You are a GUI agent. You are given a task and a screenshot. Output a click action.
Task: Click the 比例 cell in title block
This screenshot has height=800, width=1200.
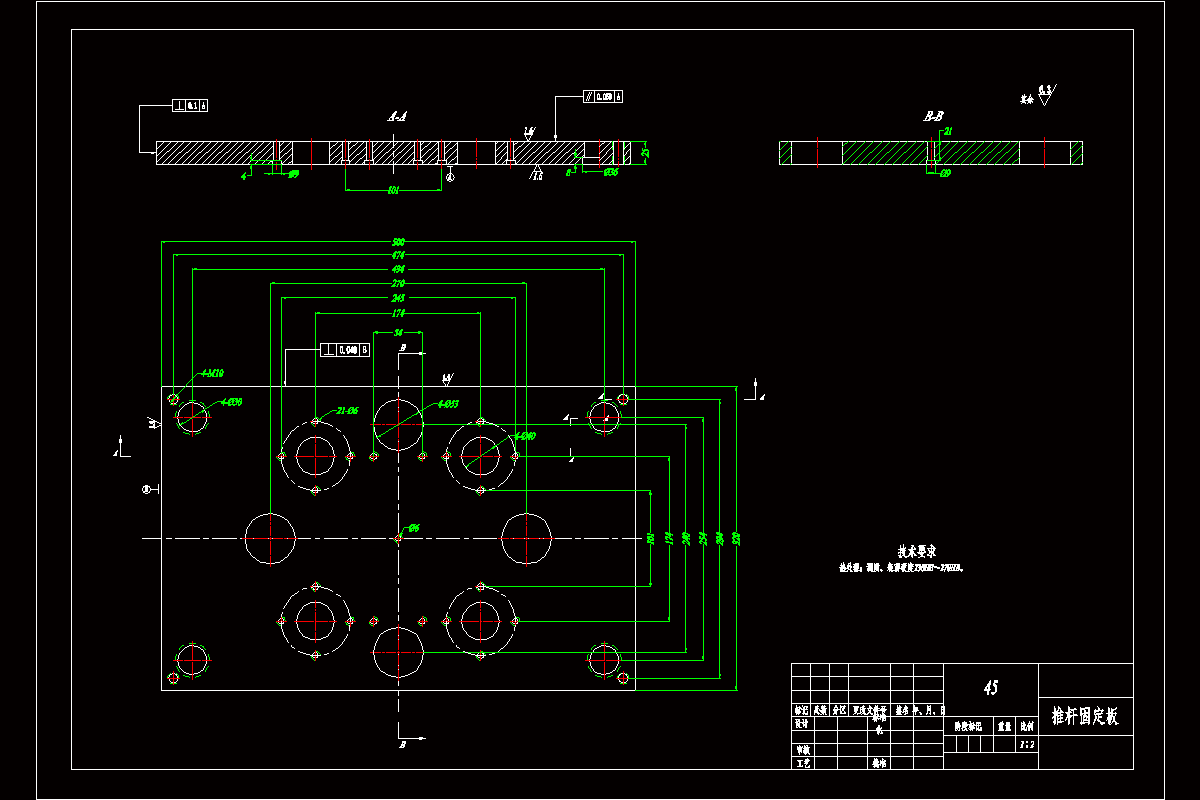click(x=1026, y=727)
